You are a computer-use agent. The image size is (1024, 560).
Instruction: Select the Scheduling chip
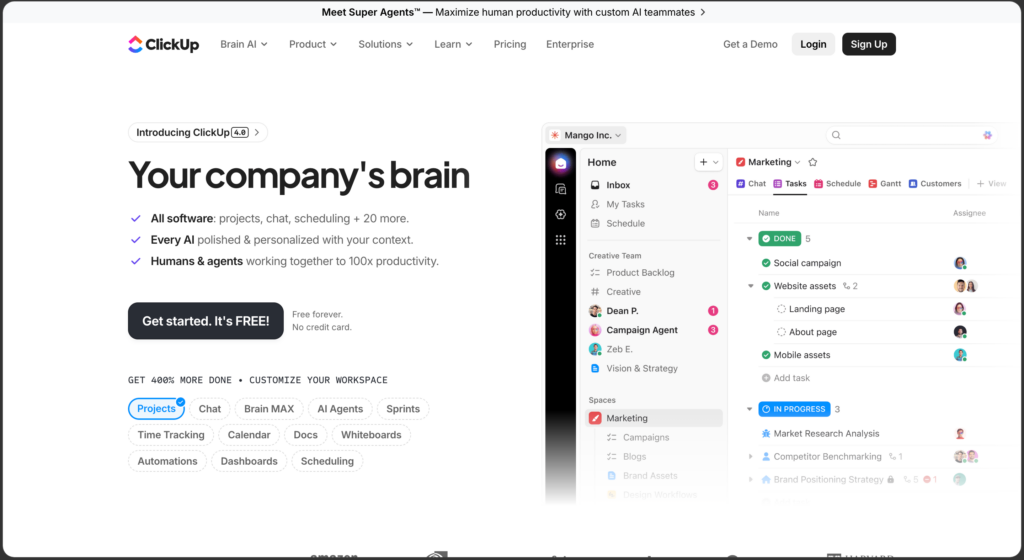pyautogui.click(x=327, y=461)
